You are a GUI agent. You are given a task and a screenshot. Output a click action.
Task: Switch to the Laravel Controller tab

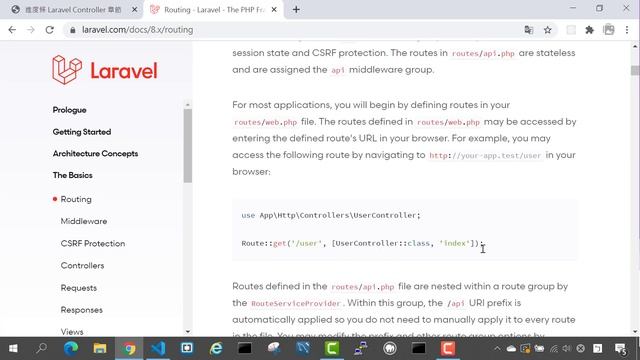[x=73, y=9]
